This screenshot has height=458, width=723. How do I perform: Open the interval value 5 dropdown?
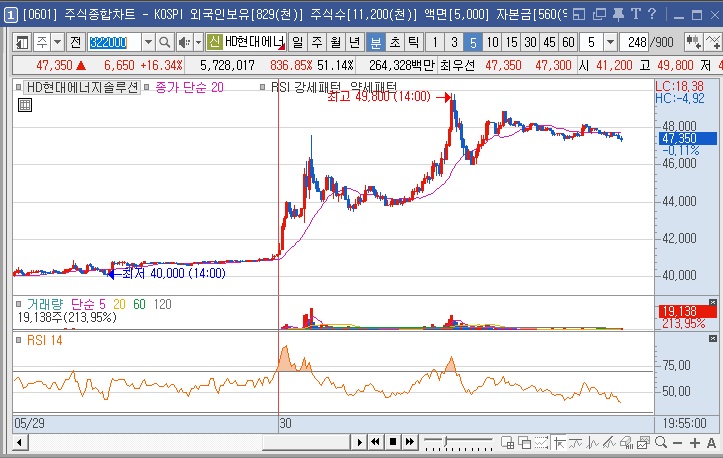(610, 43)
